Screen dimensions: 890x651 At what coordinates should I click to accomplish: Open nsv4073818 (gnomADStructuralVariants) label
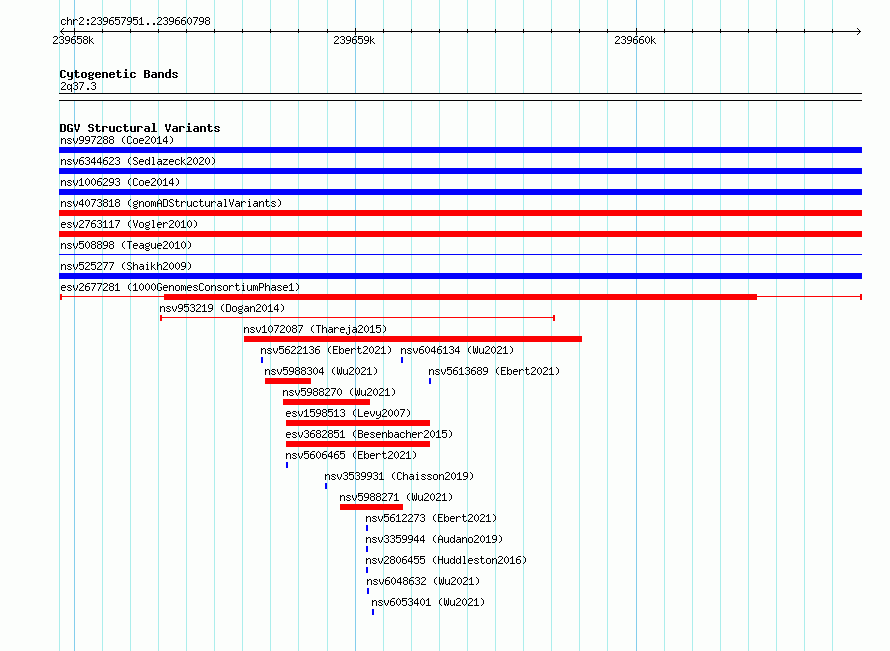pyautogui.click(x=171, y=203)
